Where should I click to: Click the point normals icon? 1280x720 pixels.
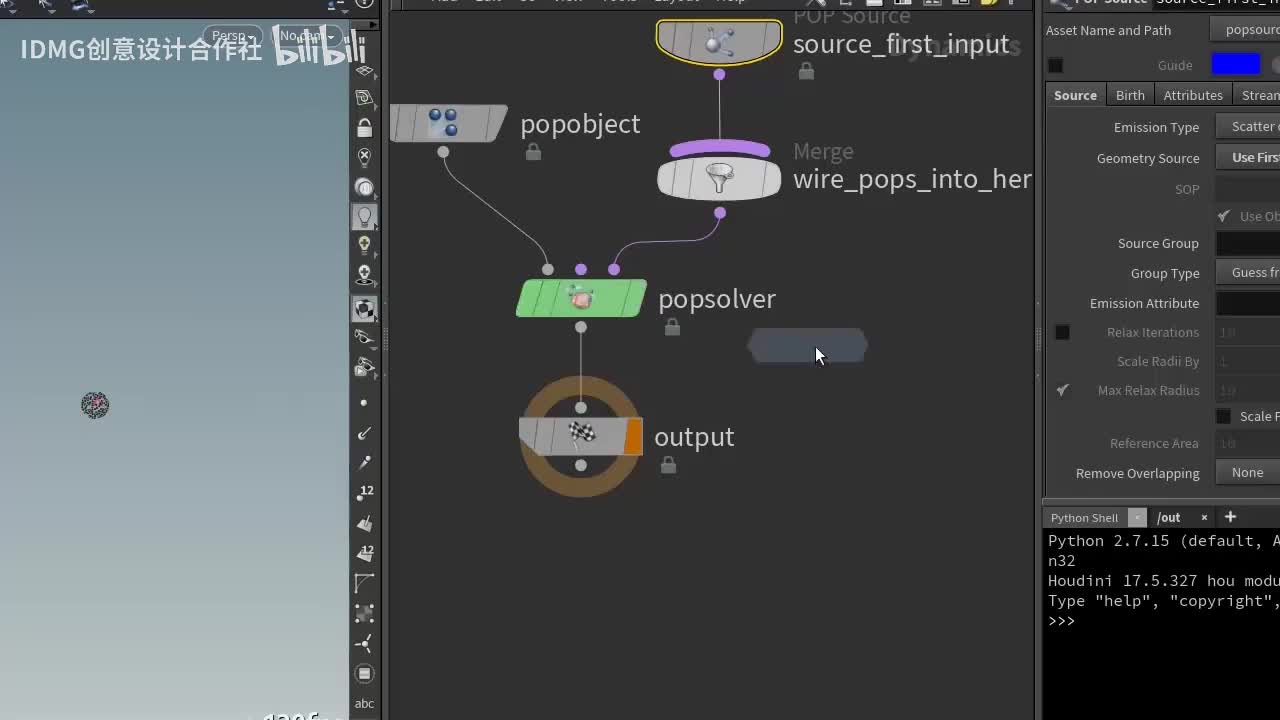(364, 433)
